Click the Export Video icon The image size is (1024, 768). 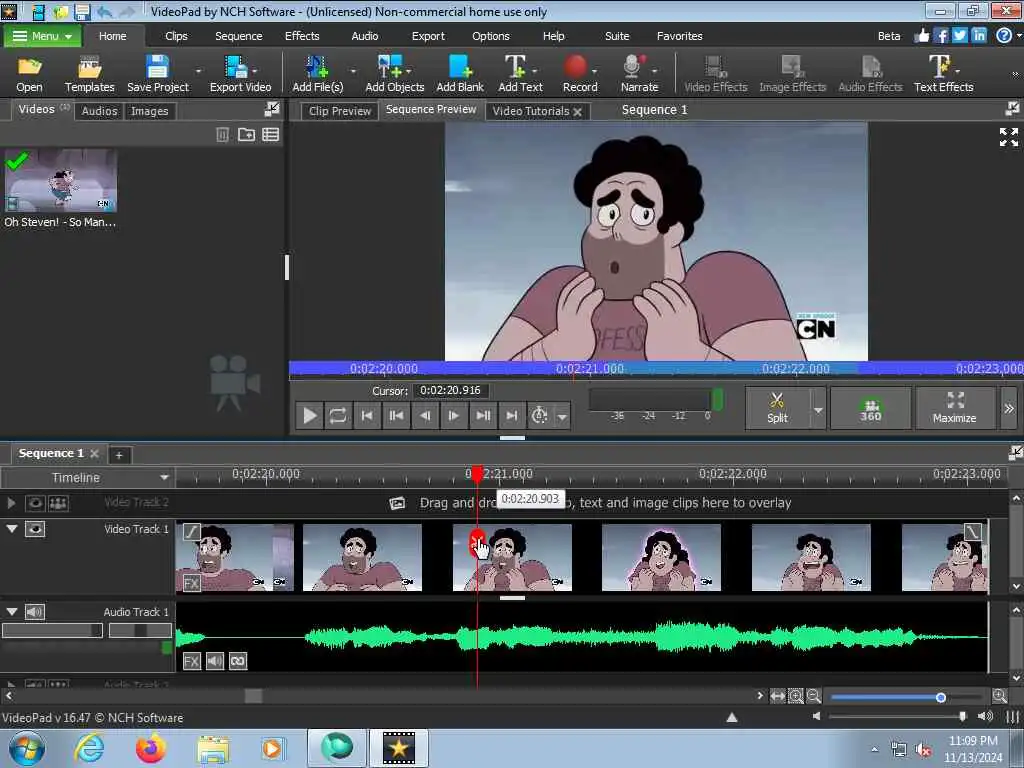tap(240, 74)
